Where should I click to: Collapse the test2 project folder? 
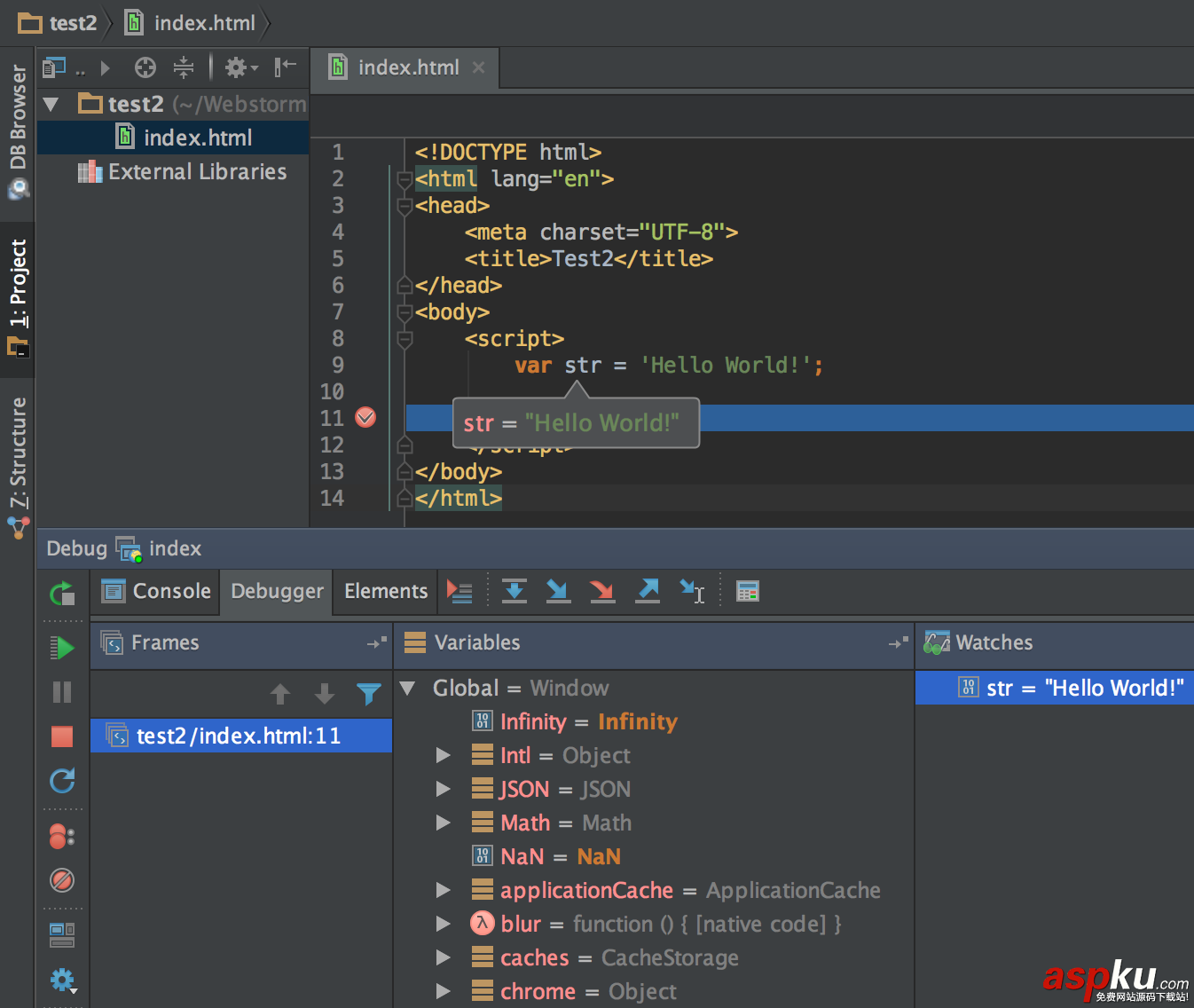[51, 105]
